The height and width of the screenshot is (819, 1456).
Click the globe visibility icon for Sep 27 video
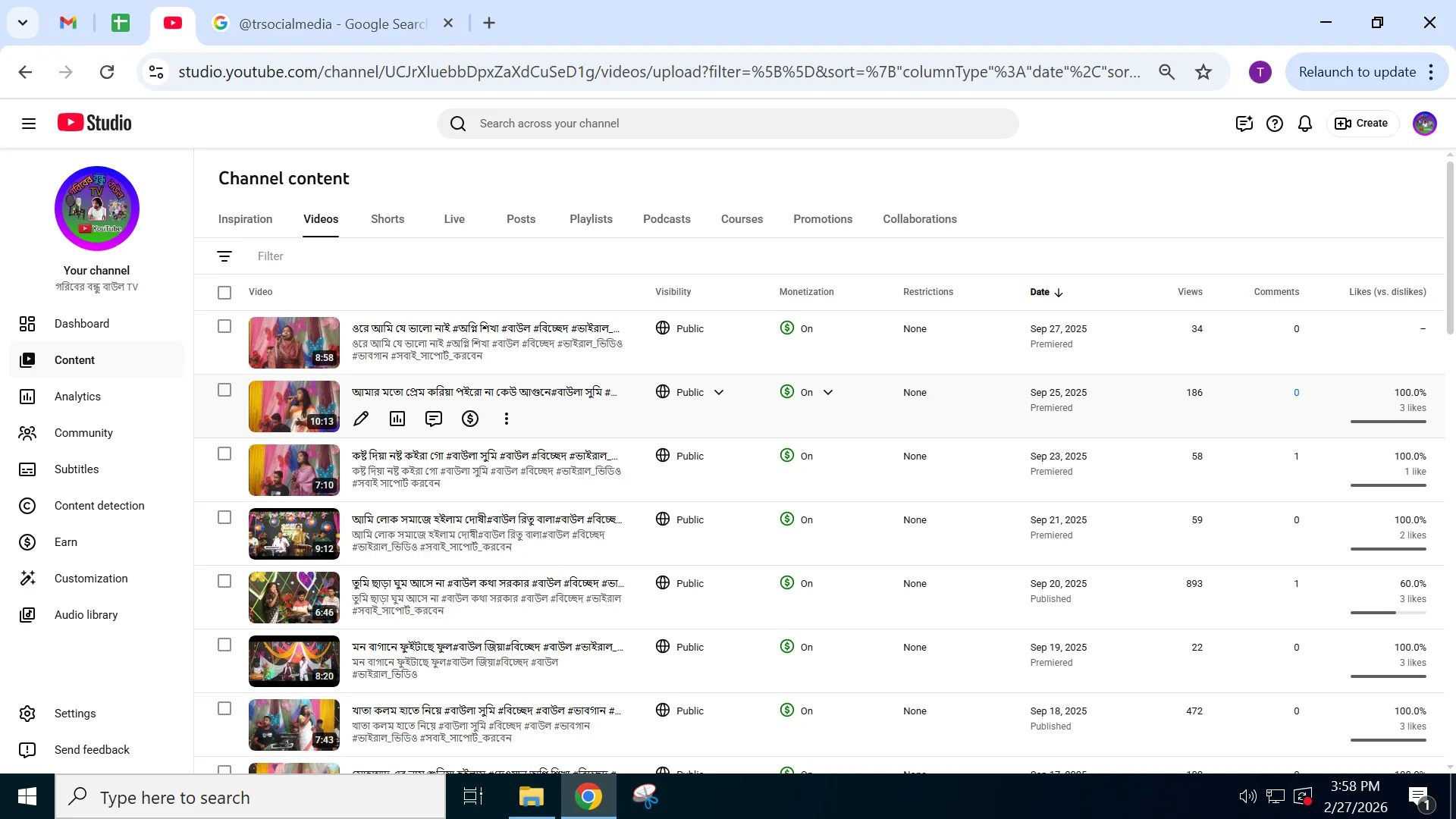(x=663, y=328)
